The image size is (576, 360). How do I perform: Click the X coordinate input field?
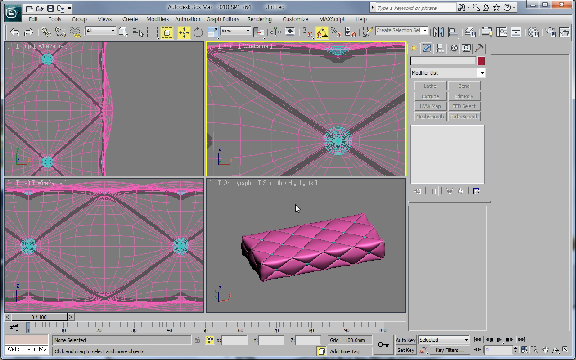pos(235,340)
